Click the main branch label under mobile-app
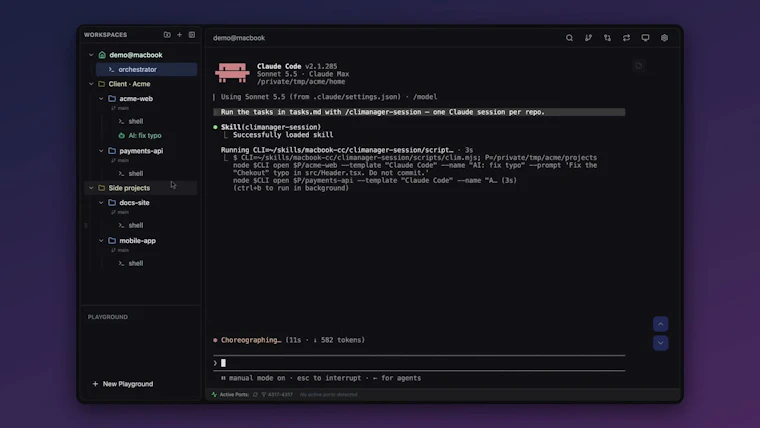Image resolution: width=760 pixels, height=428 pixels. click(x=123, y=250)
